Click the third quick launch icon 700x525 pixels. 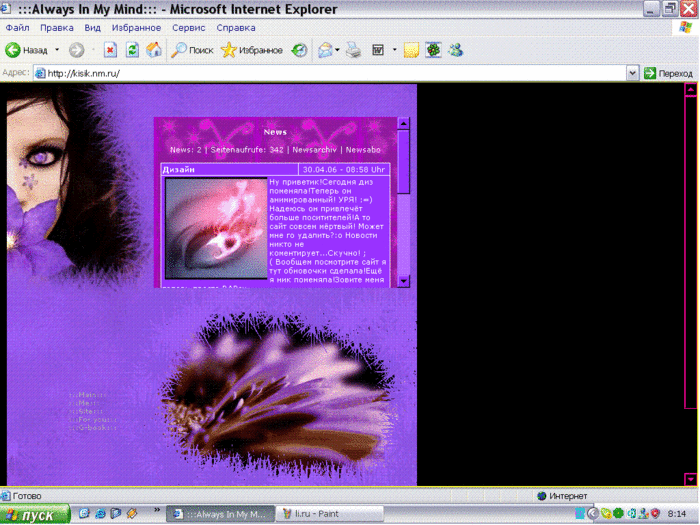(x=116, y=514)
